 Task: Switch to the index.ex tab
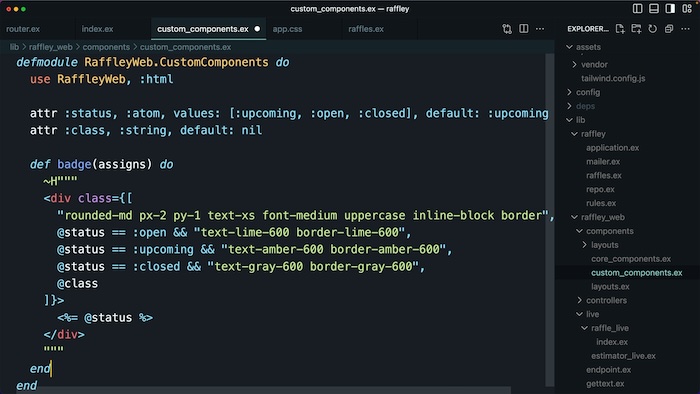[97, 29]
